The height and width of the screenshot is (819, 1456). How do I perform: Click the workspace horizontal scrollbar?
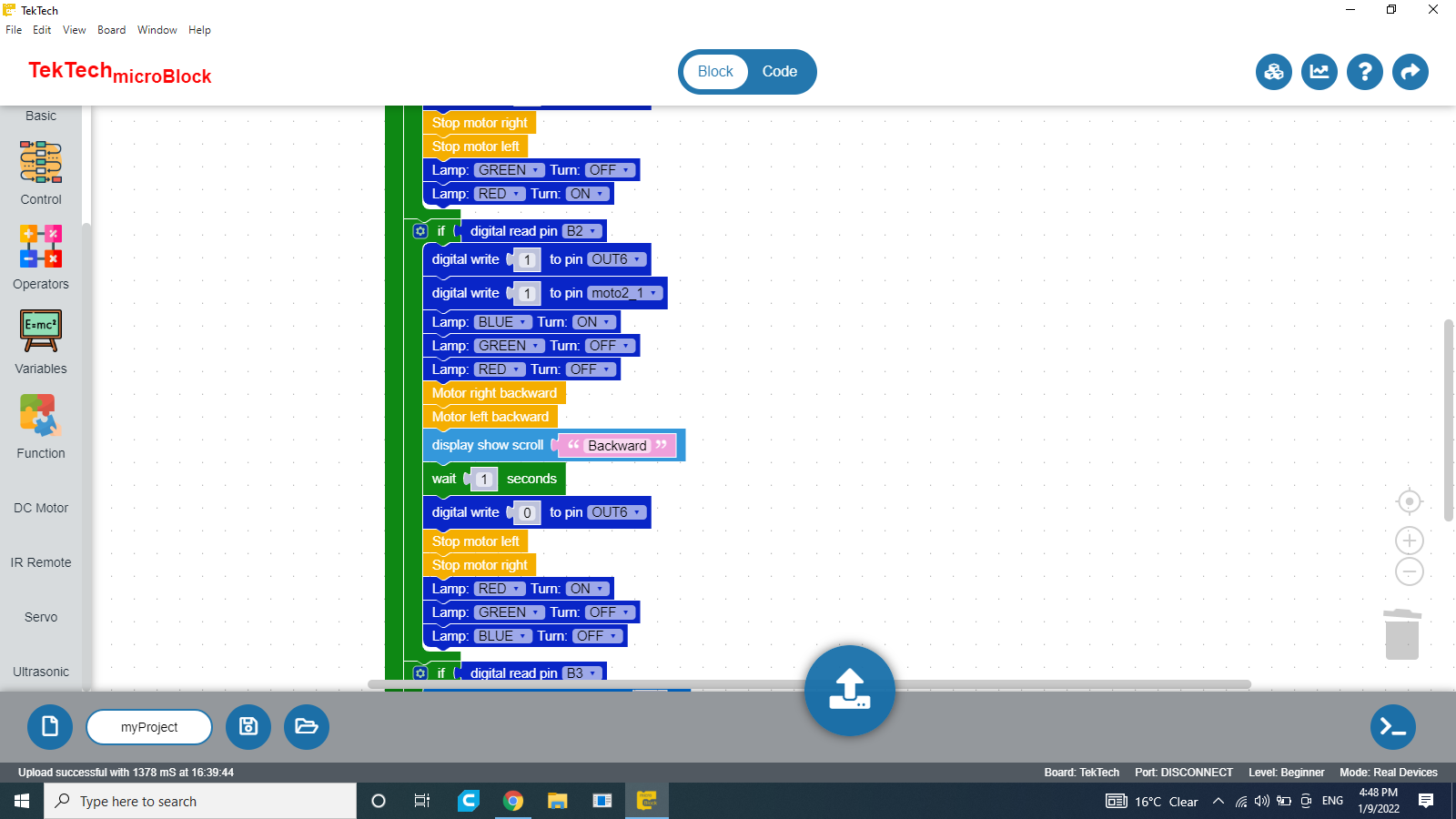pyautogui.click(x=809, y=684)
